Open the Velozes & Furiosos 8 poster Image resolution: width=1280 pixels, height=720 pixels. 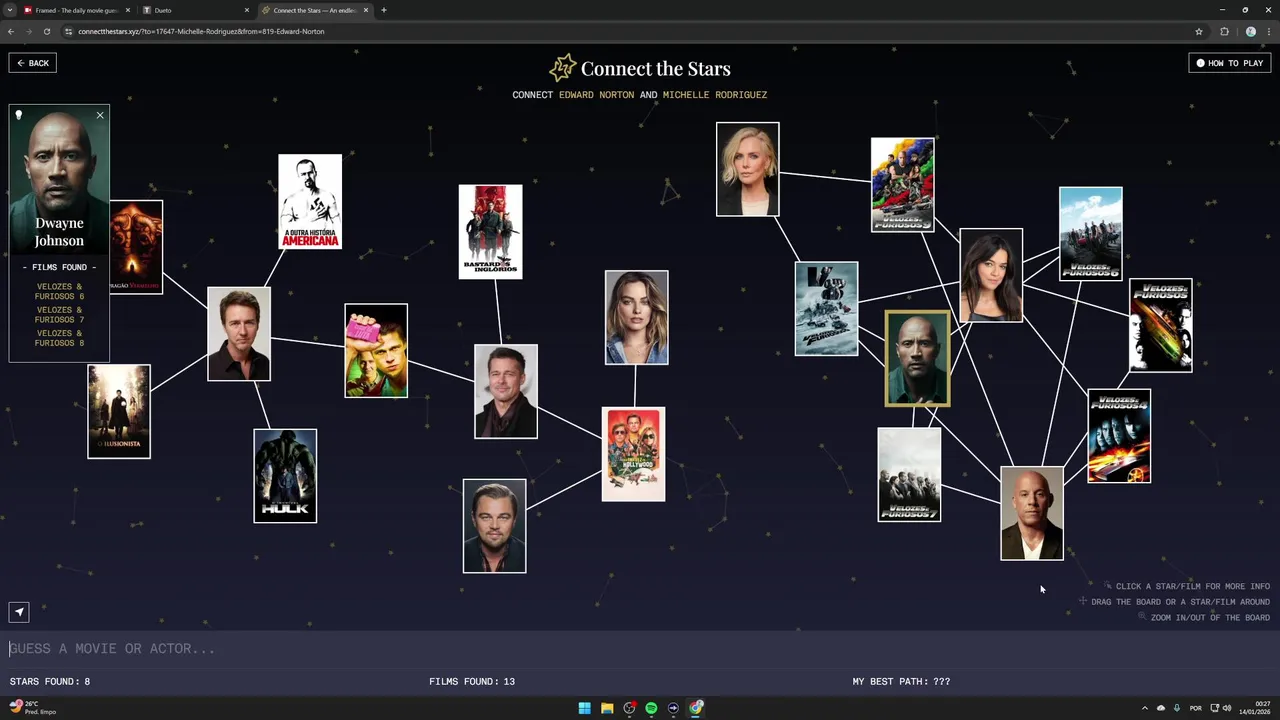826,309
